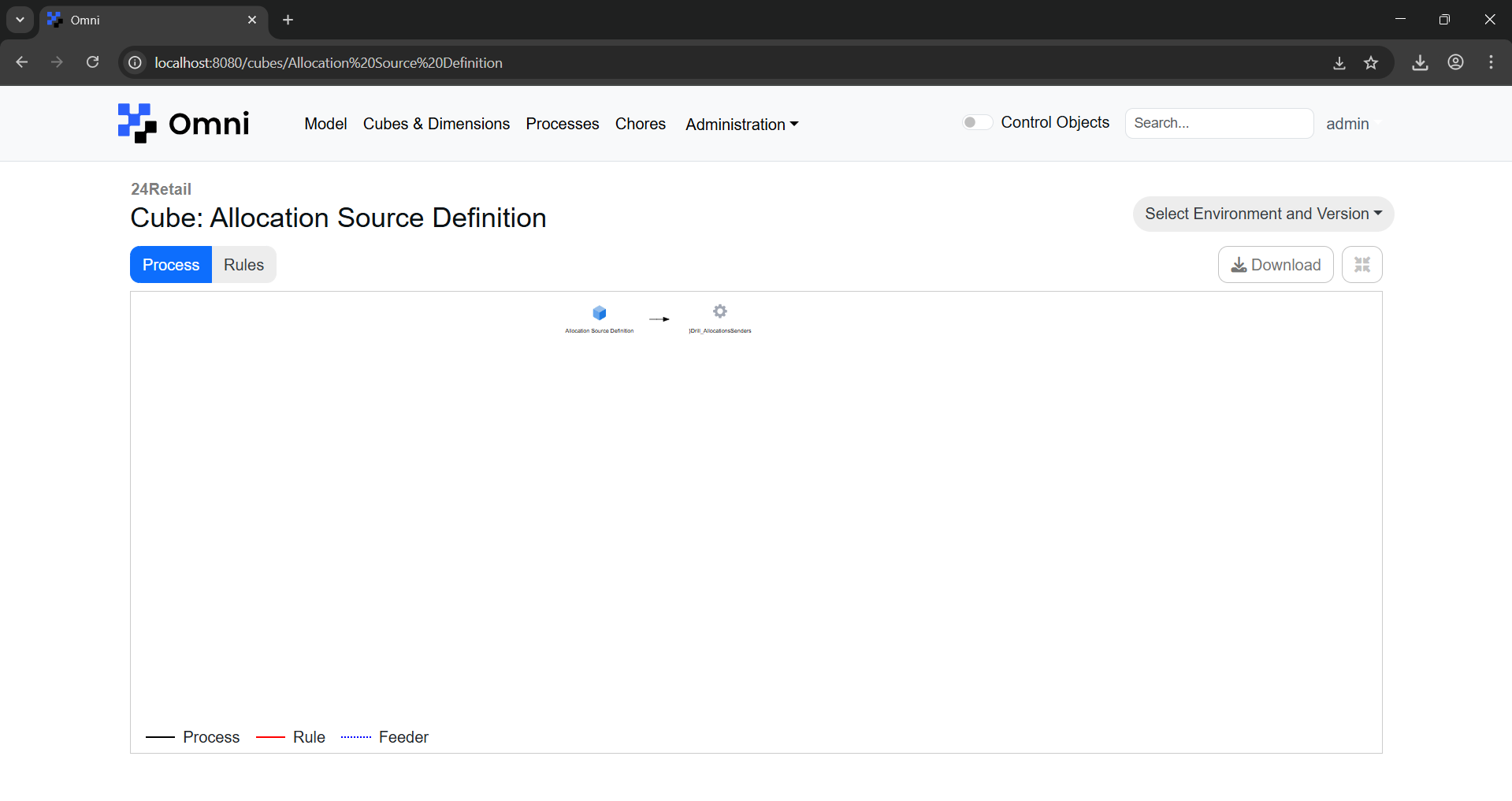Open the browser downloads icon

point(1420,62)
